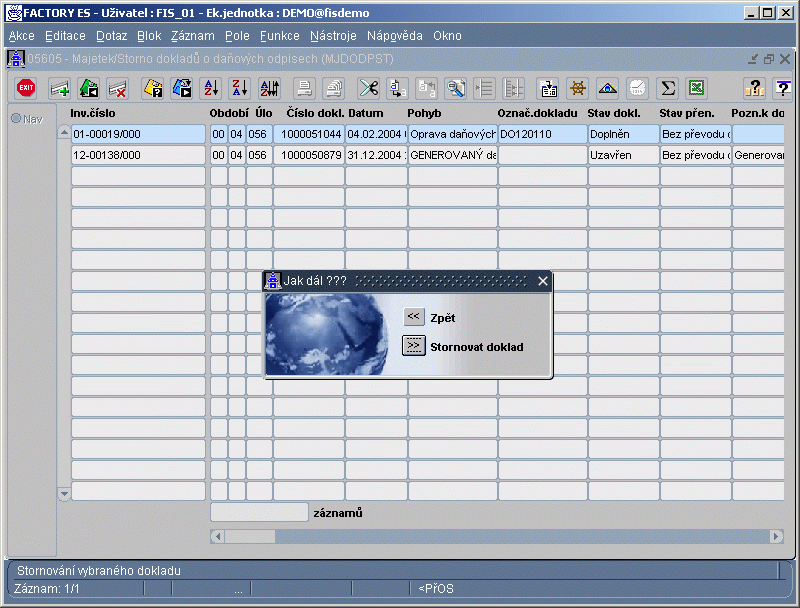The image size is (800, 608).
Task: Click the delete record icon with red X
Action: [118, 88]
